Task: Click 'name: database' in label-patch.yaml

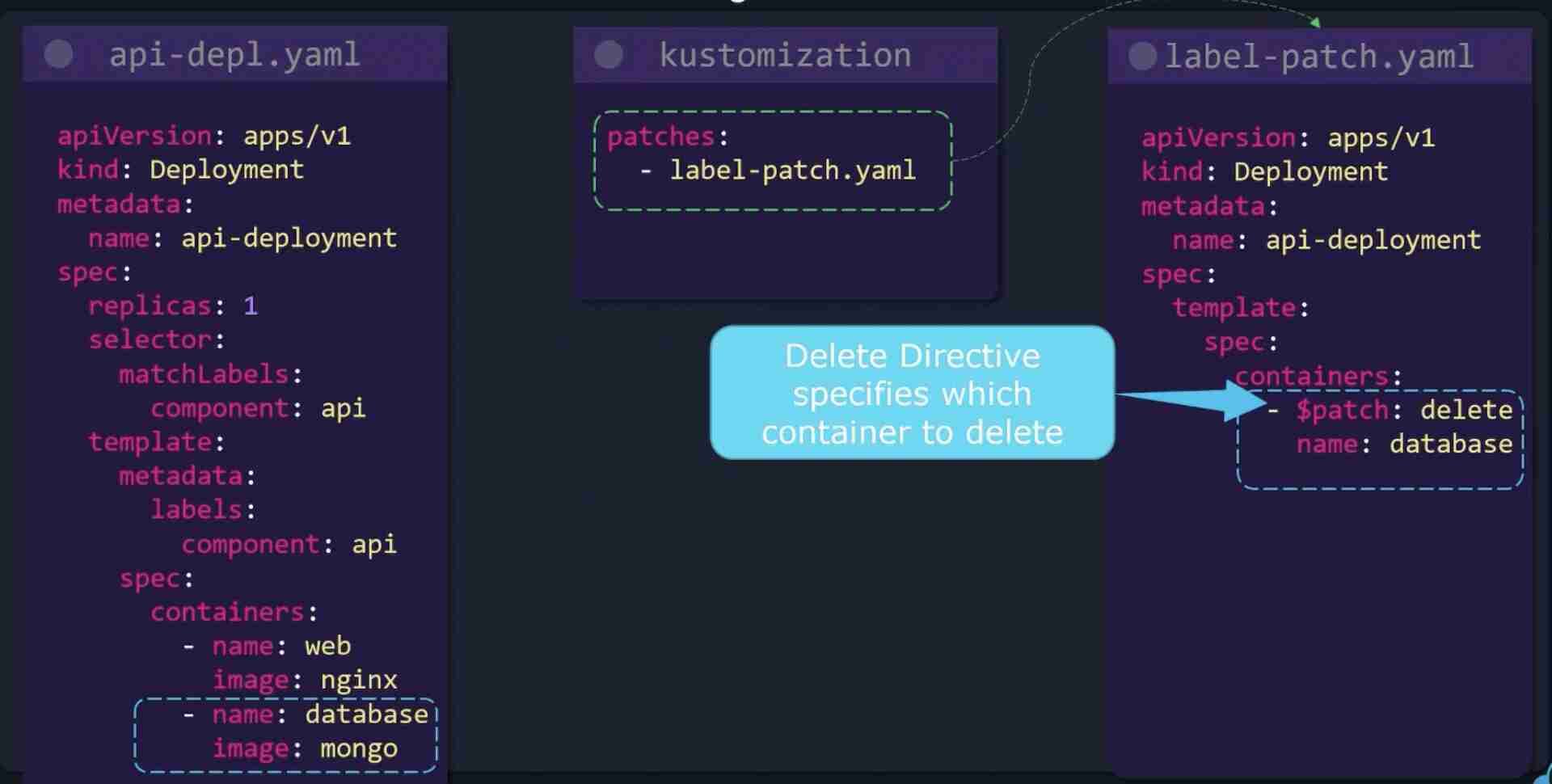Action: (1405, 444)
